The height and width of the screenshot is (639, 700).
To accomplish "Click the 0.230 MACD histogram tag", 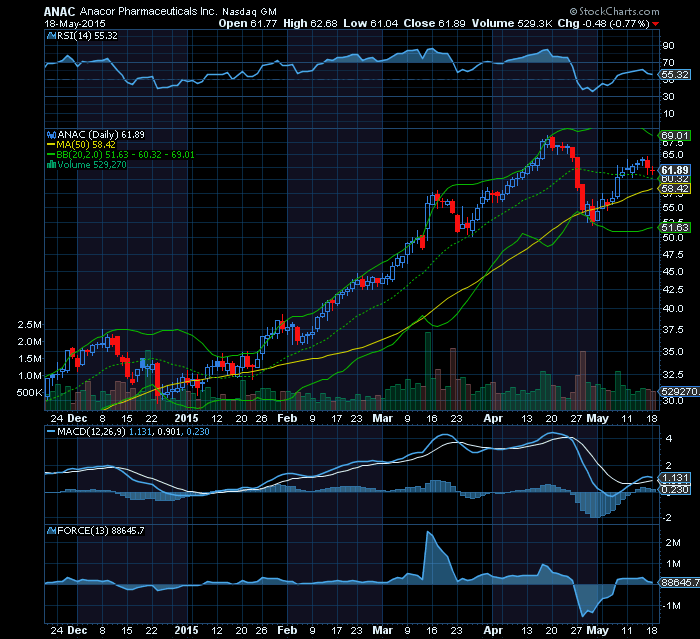I will [675, 490].
